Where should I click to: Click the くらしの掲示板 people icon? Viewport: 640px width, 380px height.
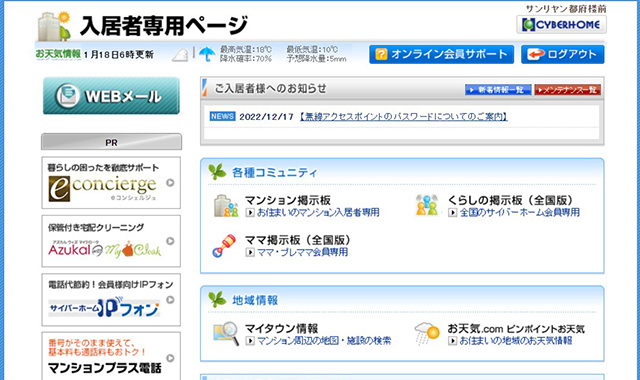click(x=427, y=205)
